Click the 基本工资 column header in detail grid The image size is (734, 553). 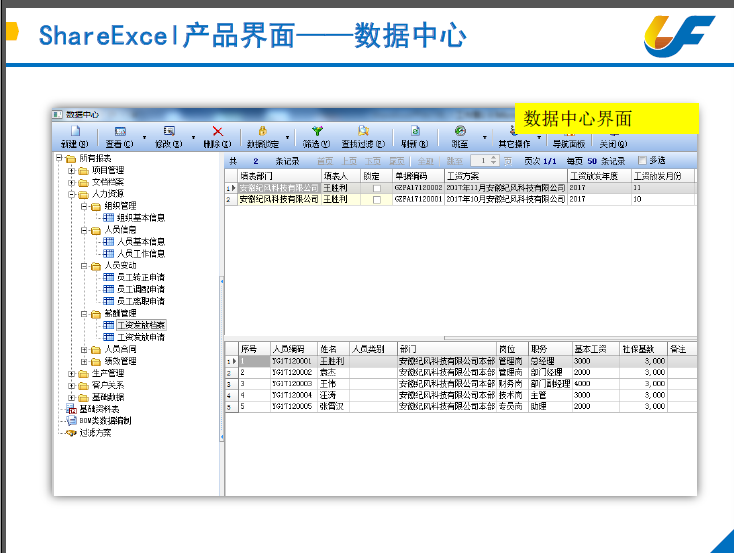click(x=595, y=349)
